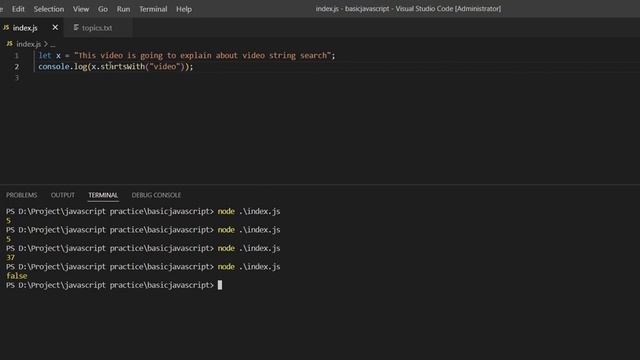Open the Go menu
Image resolution: width=640 pixels, height=360 pixels.
pos(103,9)
